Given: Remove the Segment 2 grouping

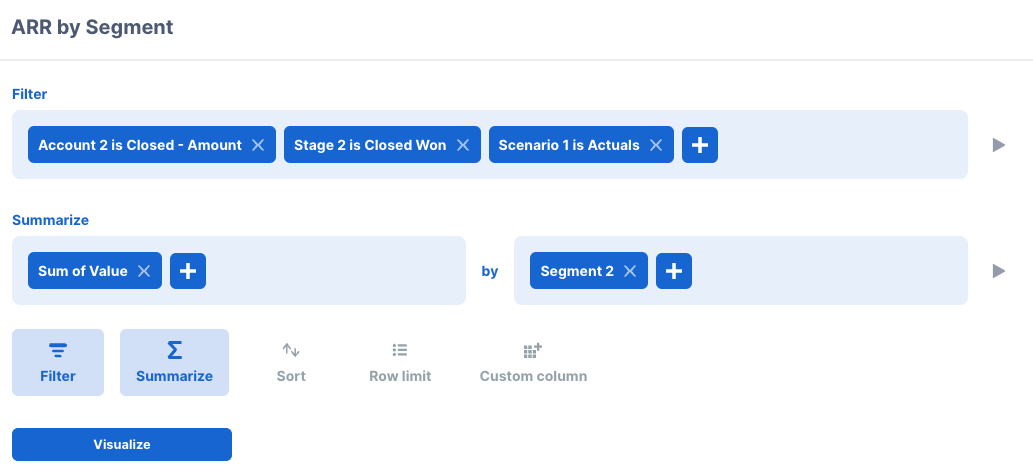Looking at the screenshot, I should tap(630, 271).
